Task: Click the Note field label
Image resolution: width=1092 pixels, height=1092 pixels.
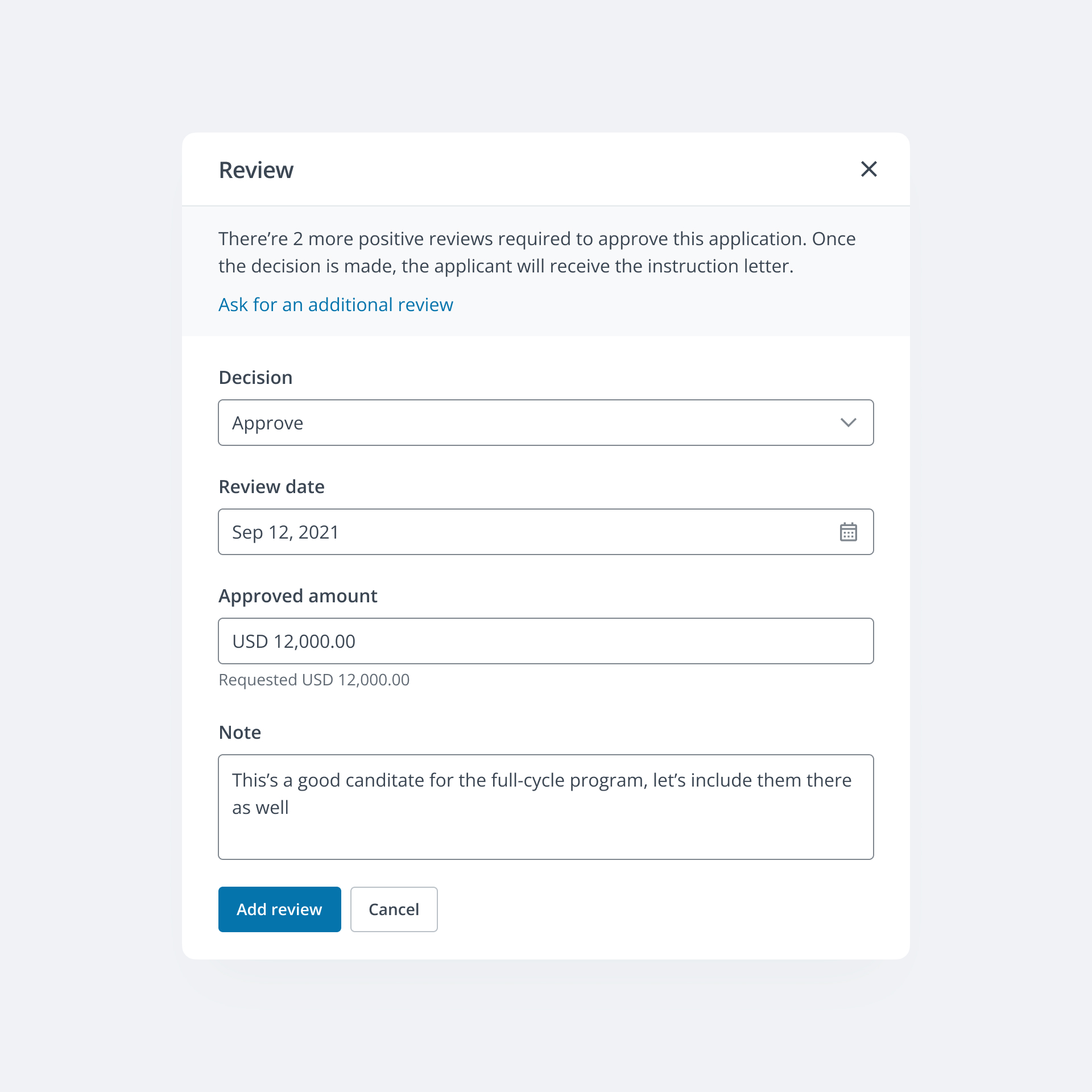Action: click(x=240, y=733)
